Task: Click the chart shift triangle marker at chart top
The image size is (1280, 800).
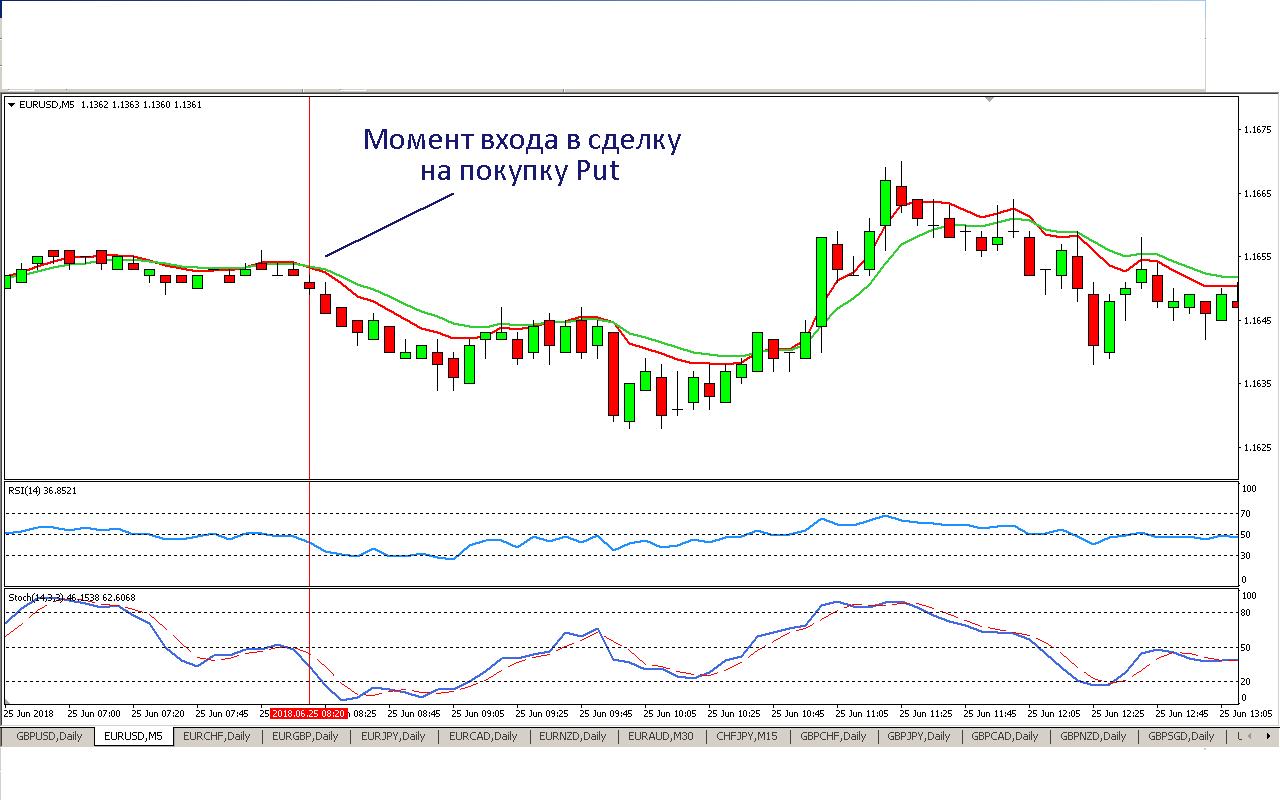Action: pos(989,99)
